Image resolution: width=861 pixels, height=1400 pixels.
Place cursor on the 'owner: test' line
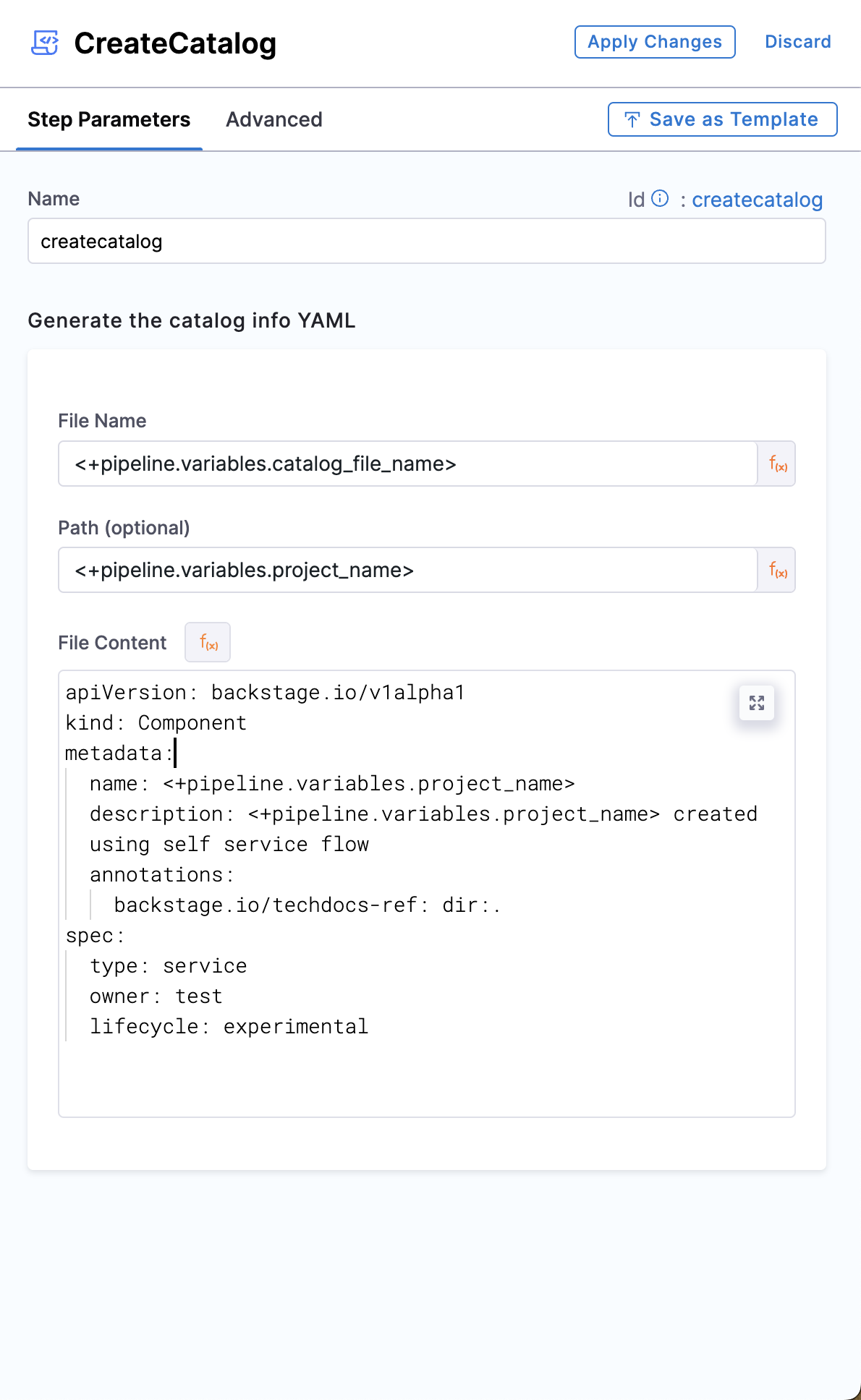(x=156, y=996)
